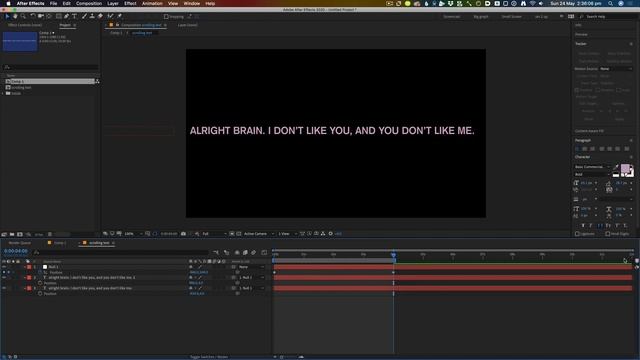The image size is (640, 360).
Task: Select the Roto Brush tool
Action: click(110, 16)
